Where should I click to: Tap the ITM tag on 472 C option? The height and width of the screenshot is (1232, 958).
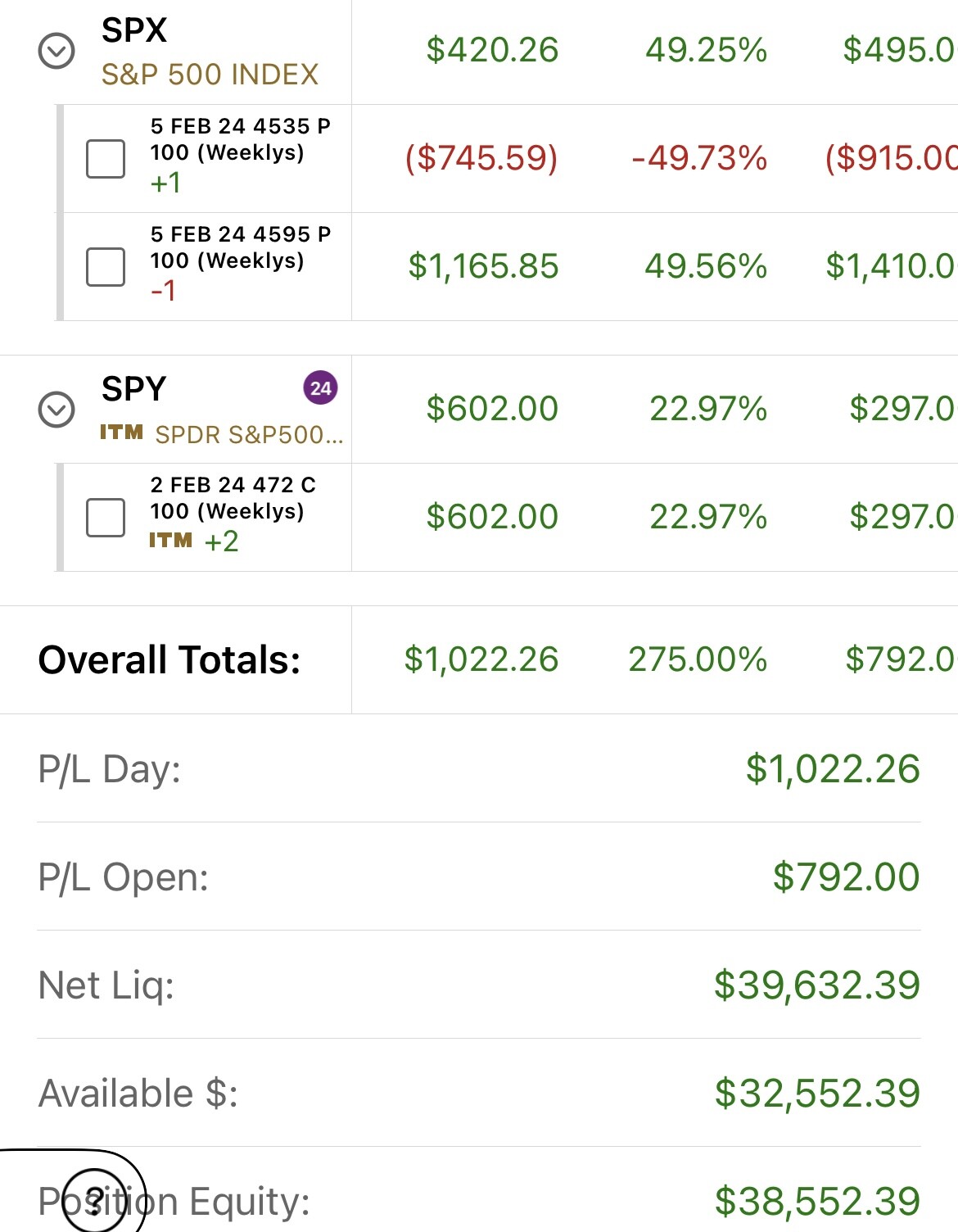click(x=170, y=540)
